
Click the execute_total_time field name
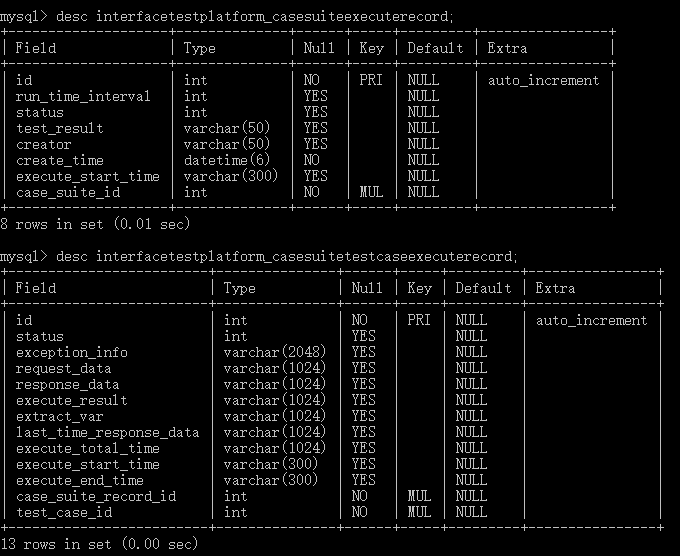tap(88, 448)
